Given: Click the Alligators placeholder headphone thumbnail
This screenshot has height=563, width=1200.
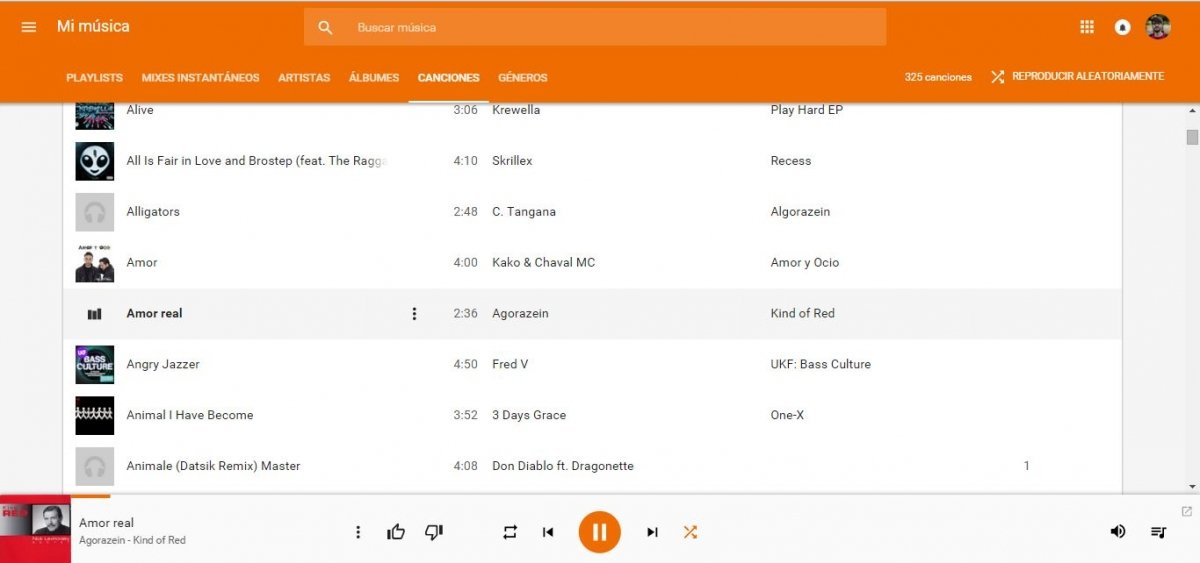Looking at the screenshot, I should (x=94, y=212).
